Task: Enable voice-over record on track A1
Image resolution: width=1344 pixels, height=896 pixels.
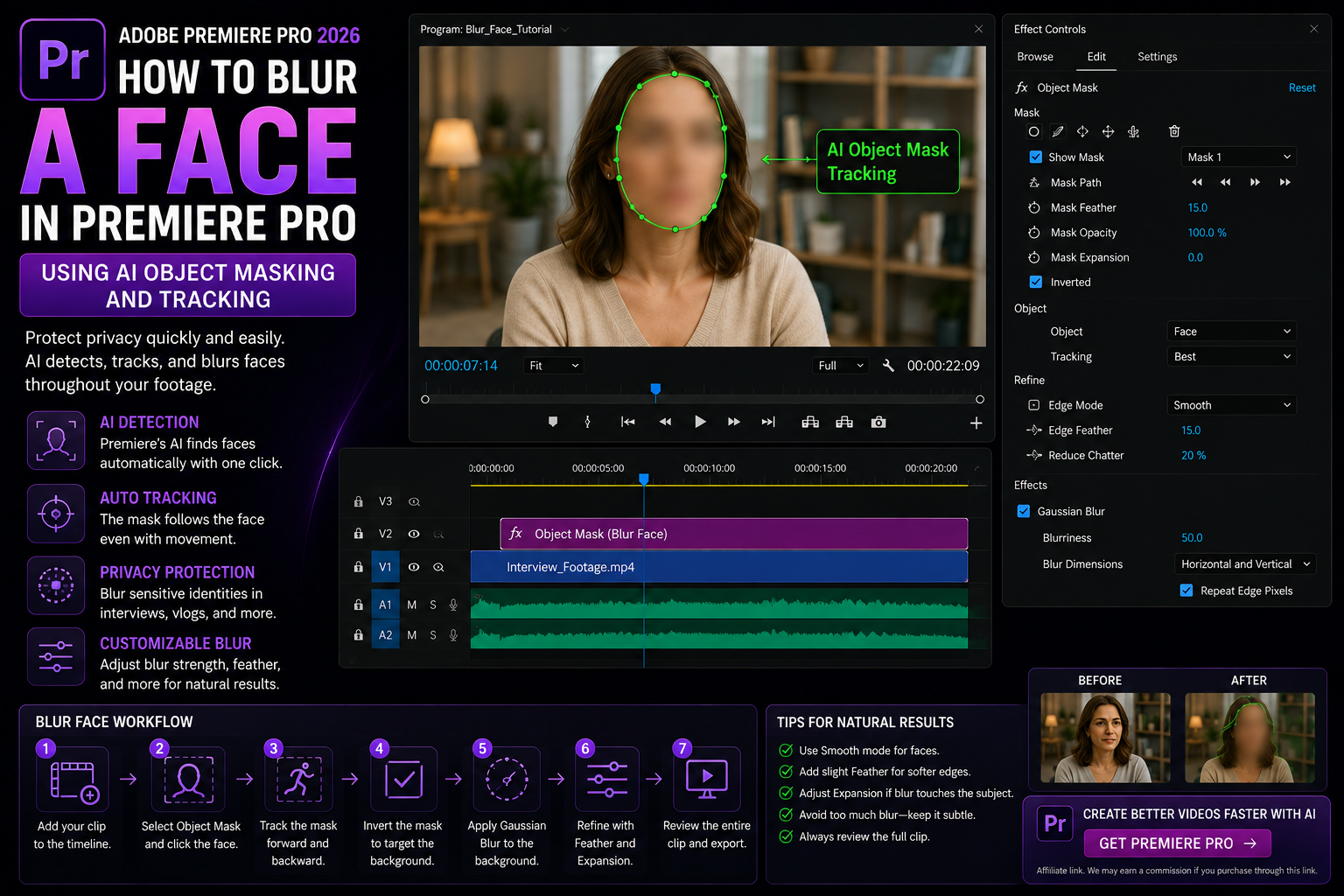Action: coord(453,605)
